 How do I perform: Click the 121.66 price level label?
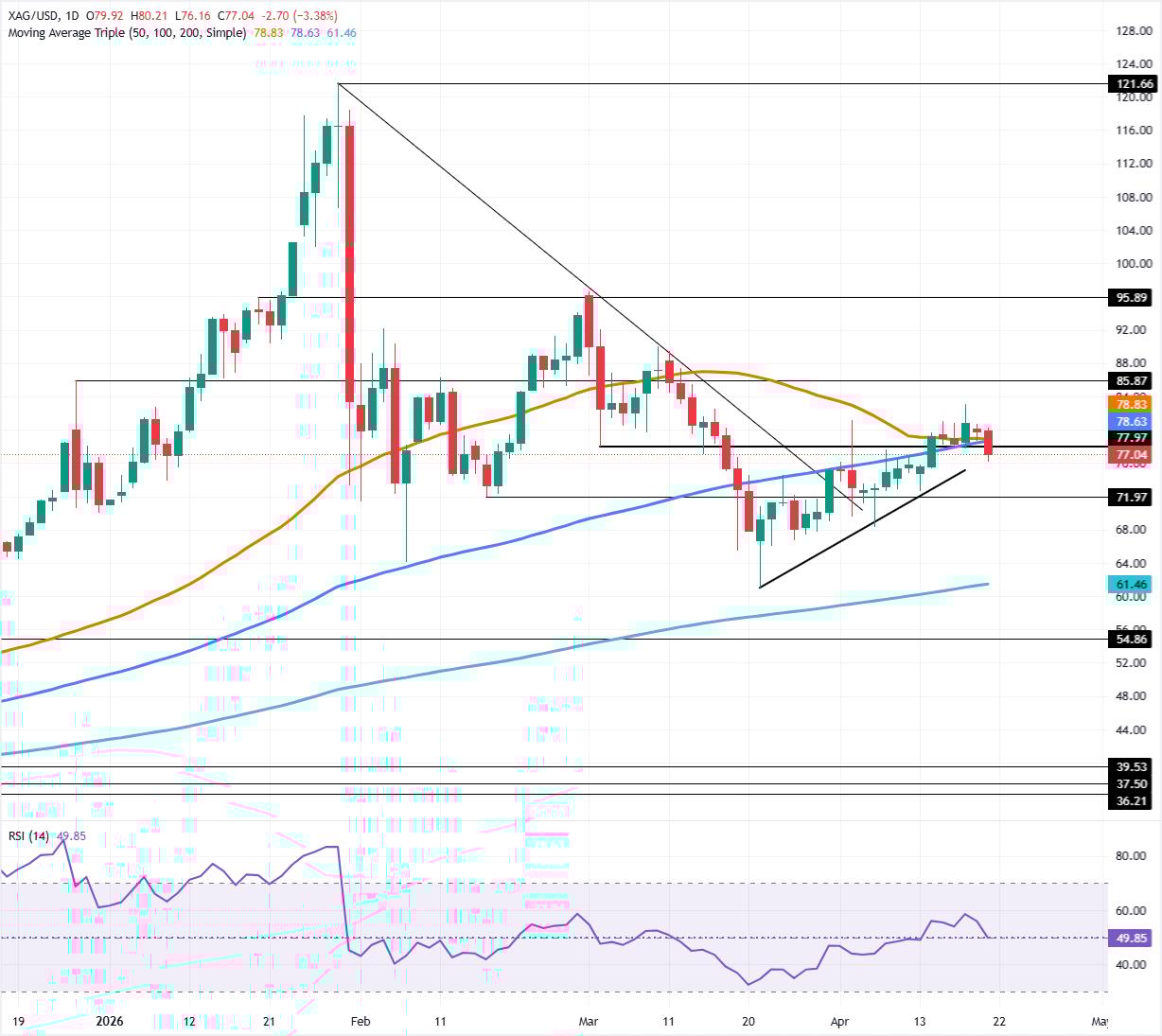pos(1132,84)
